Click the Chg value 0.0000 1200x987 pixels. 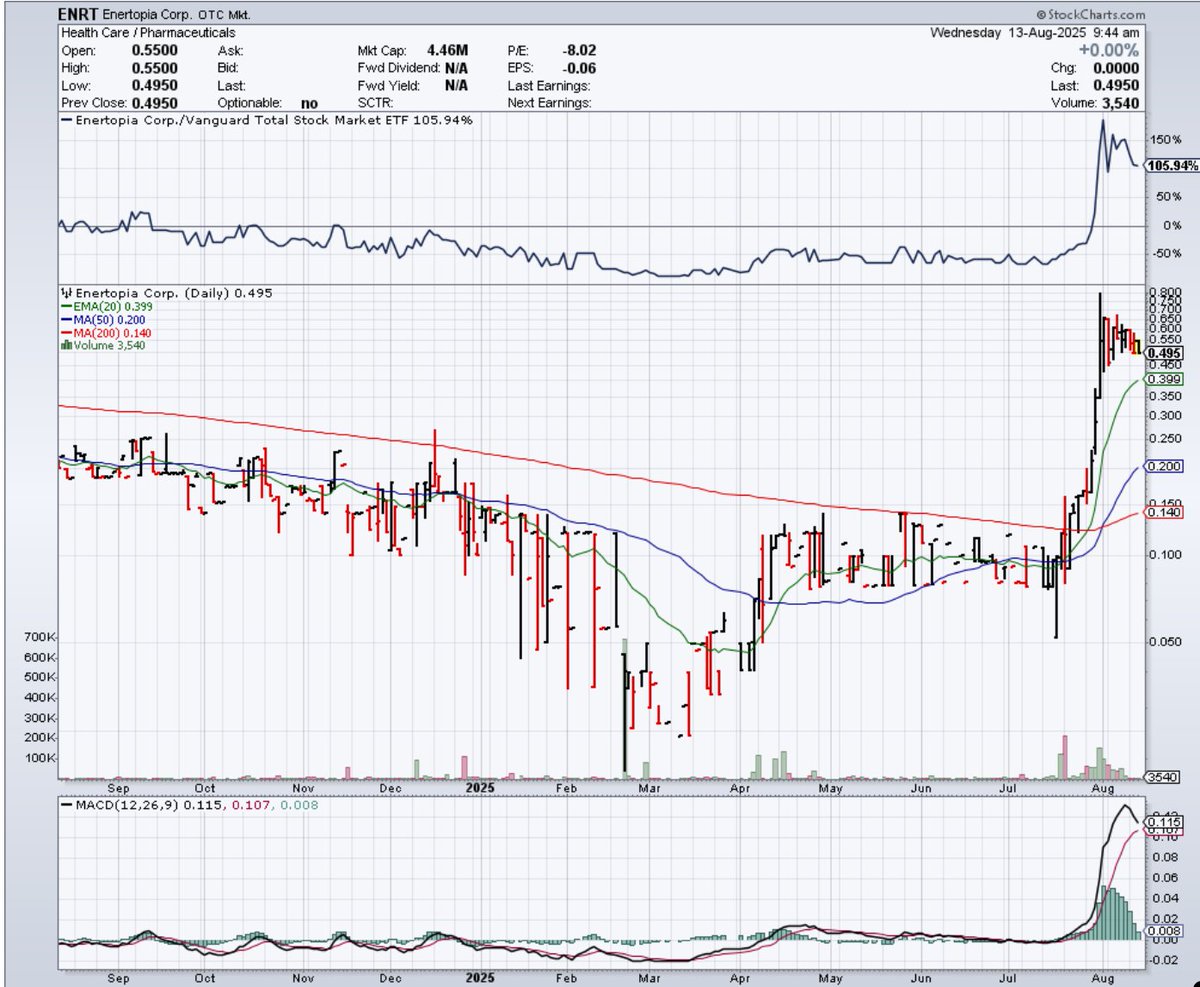(x=1118, y=68)
